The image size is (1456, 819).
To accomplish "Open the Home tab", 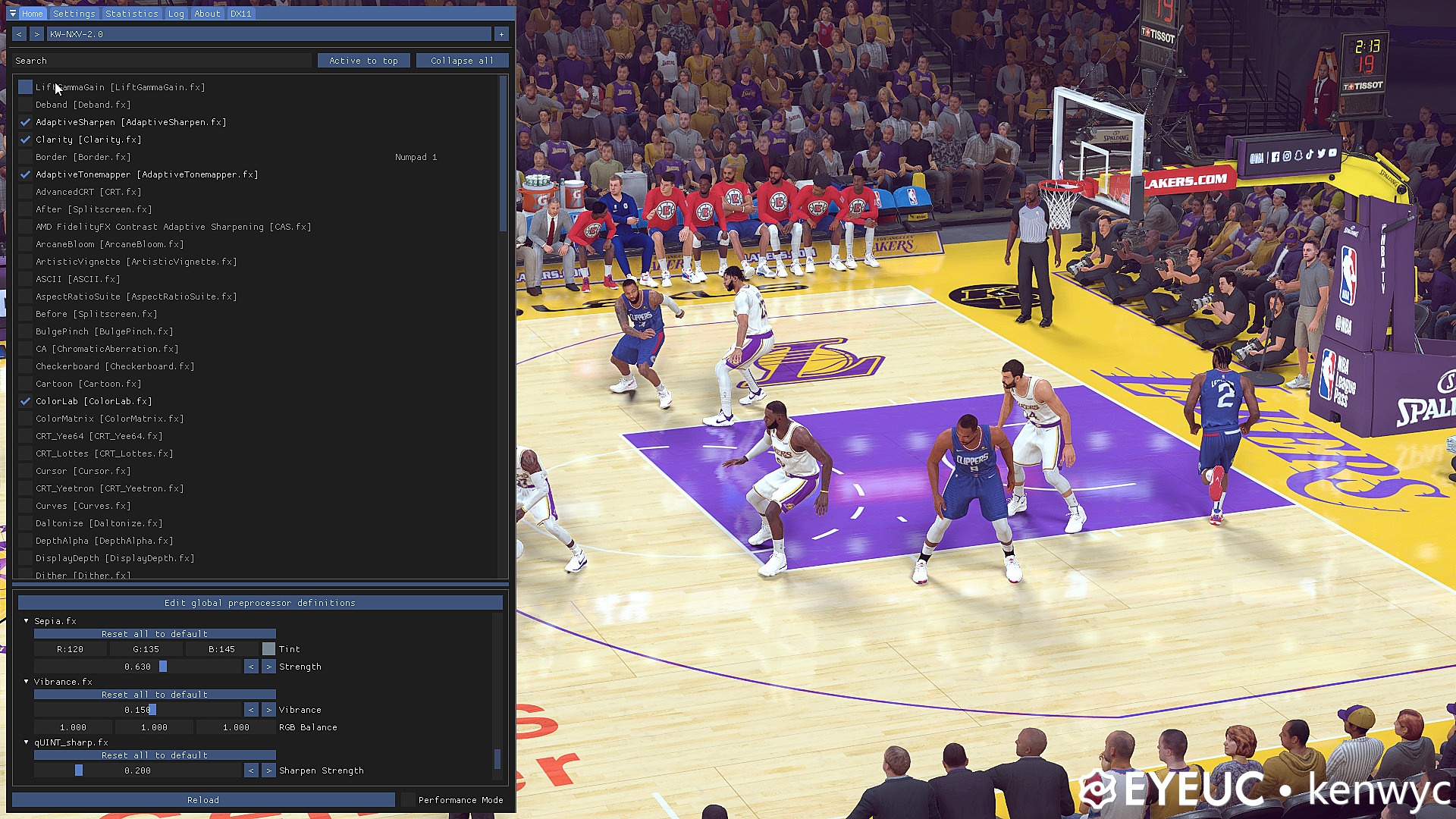I will click(x=33, y=14).
